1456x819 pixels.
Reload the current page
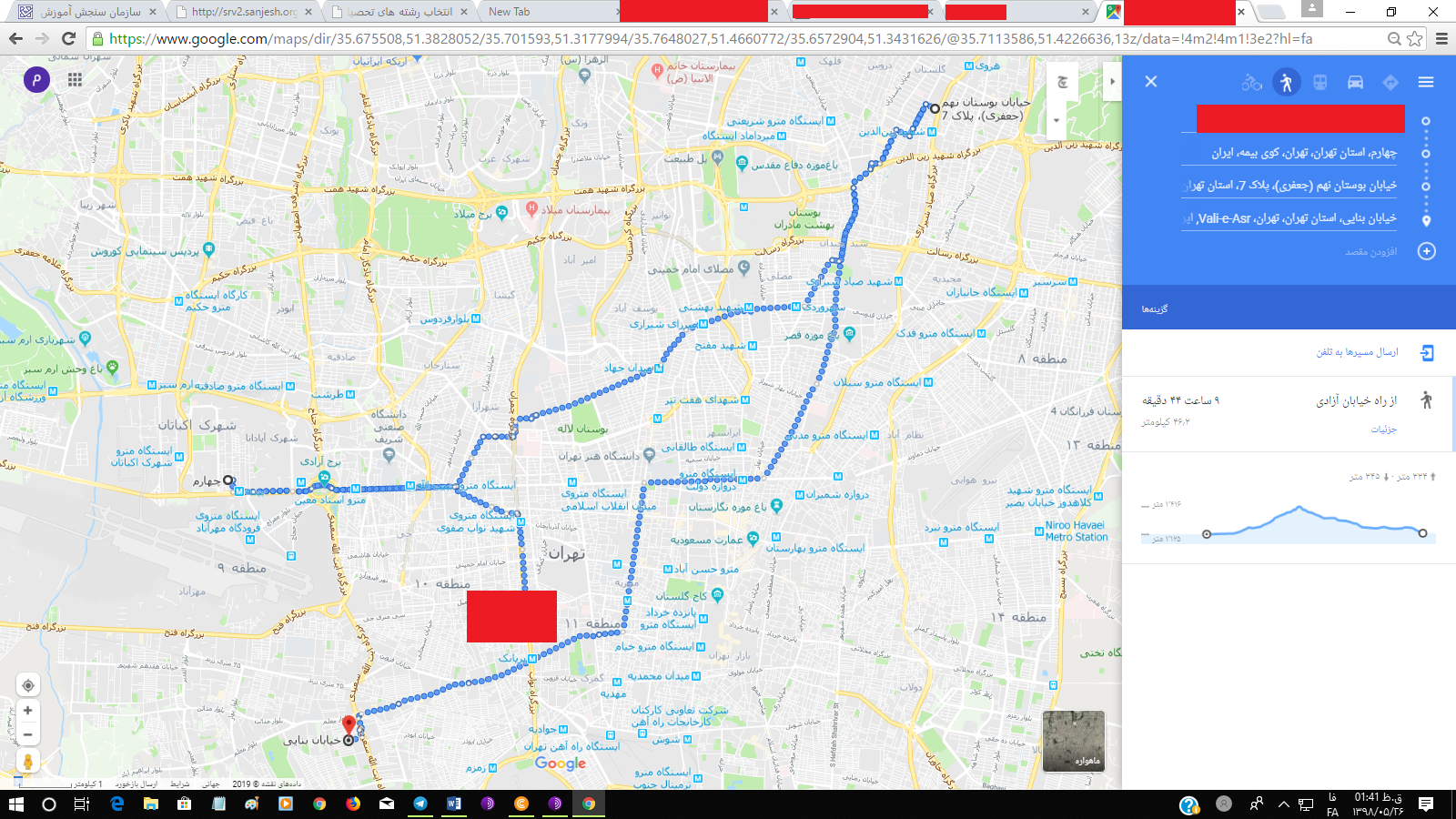coord(68,38)
